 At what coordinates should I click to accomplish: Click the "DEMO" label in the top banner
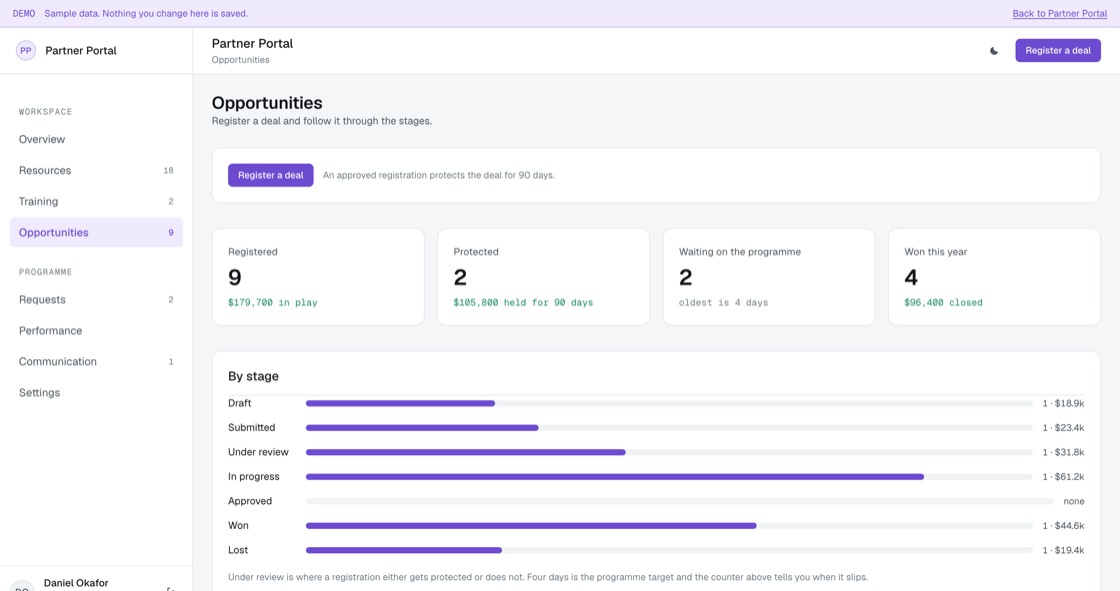point(24,14)
